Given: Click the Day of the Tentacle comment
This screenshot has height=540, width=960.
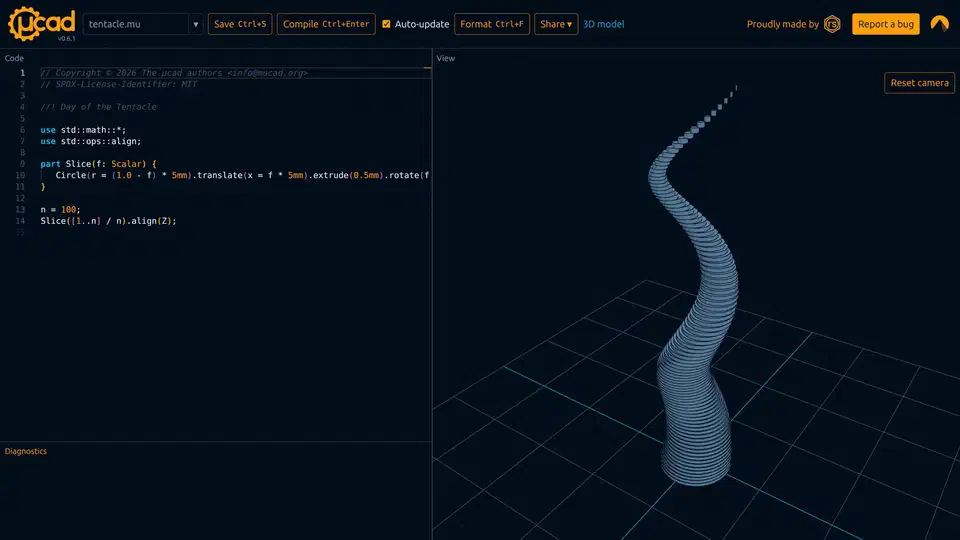Looking at the screenshot, I should (x=99, y=107).
